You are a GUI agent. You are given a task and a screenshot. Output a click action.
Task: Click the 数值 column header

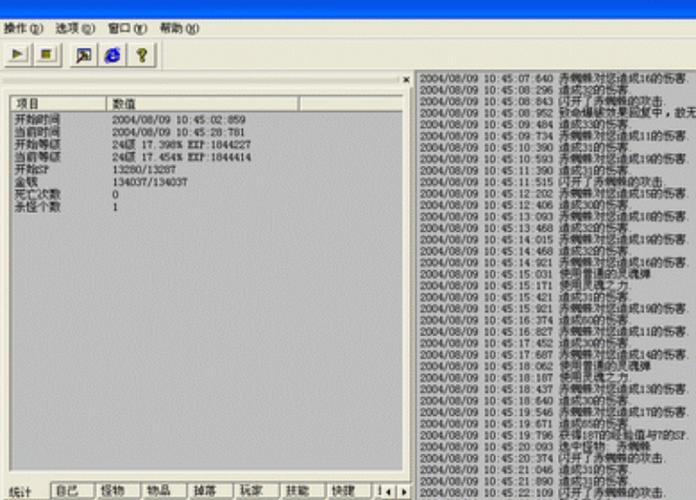point(202,103)
